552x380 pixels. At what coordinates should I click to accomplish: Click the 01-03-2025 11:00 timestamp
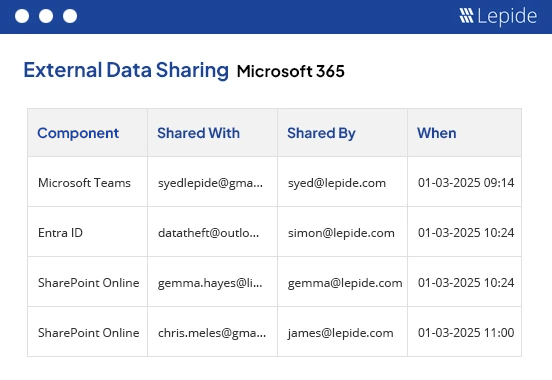tap(466, 333)
